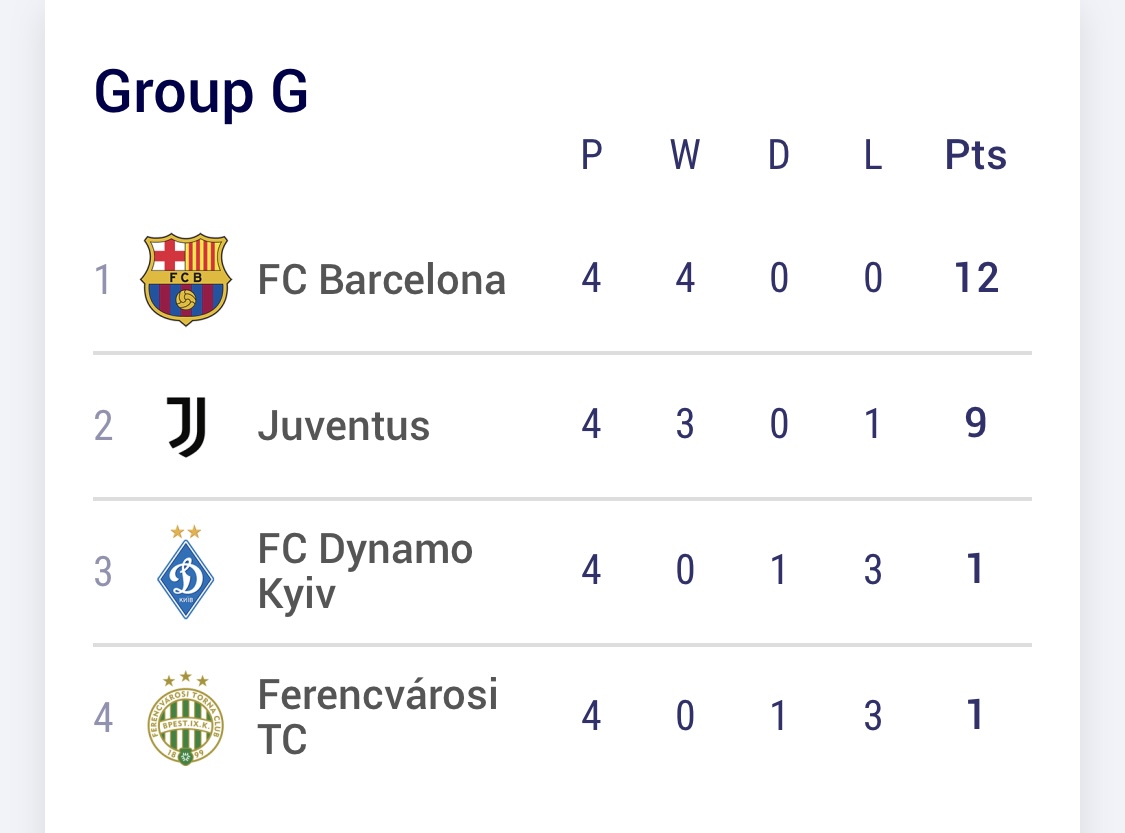The height and width of the screenshot is (833, 1125).
Task: Click rank number 1 in standings
Action: click(102, 280)
